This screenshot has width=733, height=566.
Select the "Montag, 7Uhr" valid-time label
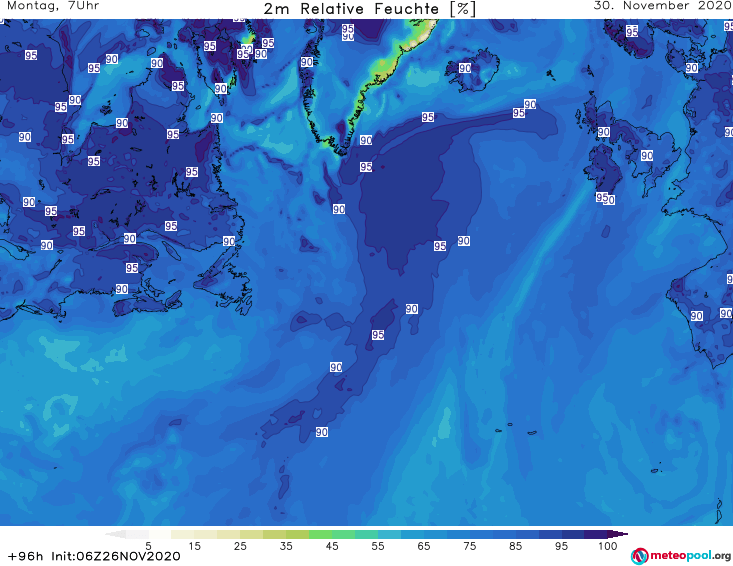click(53, 6)
